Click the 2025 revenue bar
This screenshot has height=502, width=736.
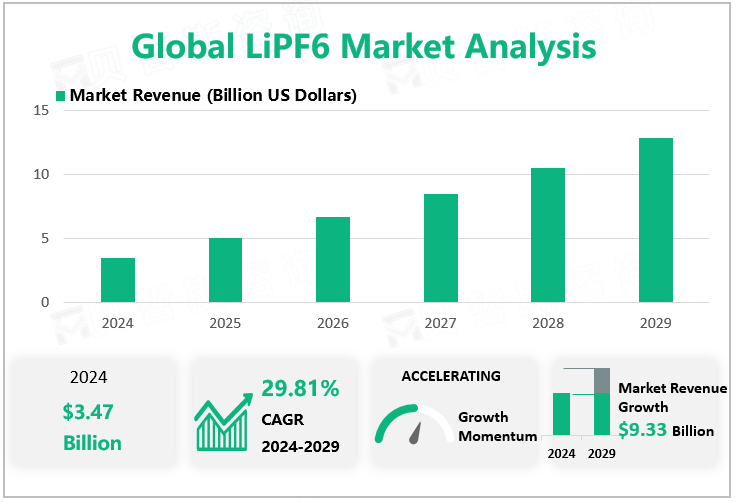click(x=225, y=270)
